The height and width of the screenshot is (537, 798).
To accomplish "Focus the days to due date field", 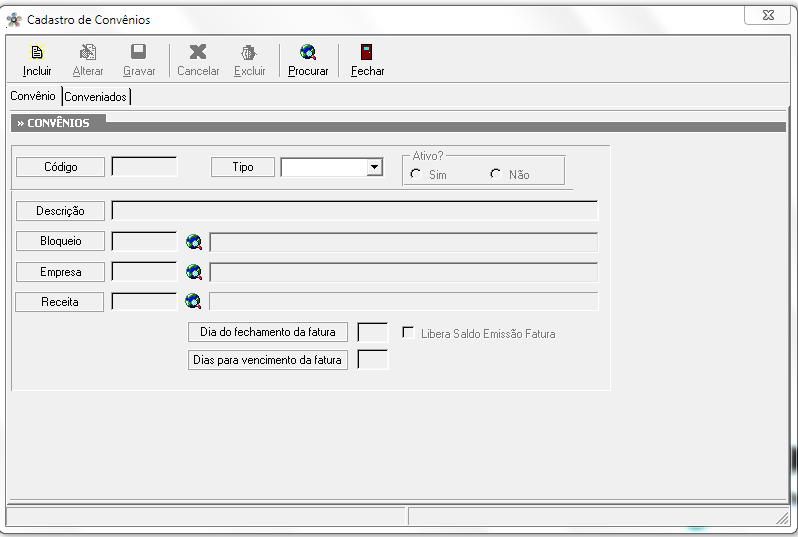I will pos(373,359).
